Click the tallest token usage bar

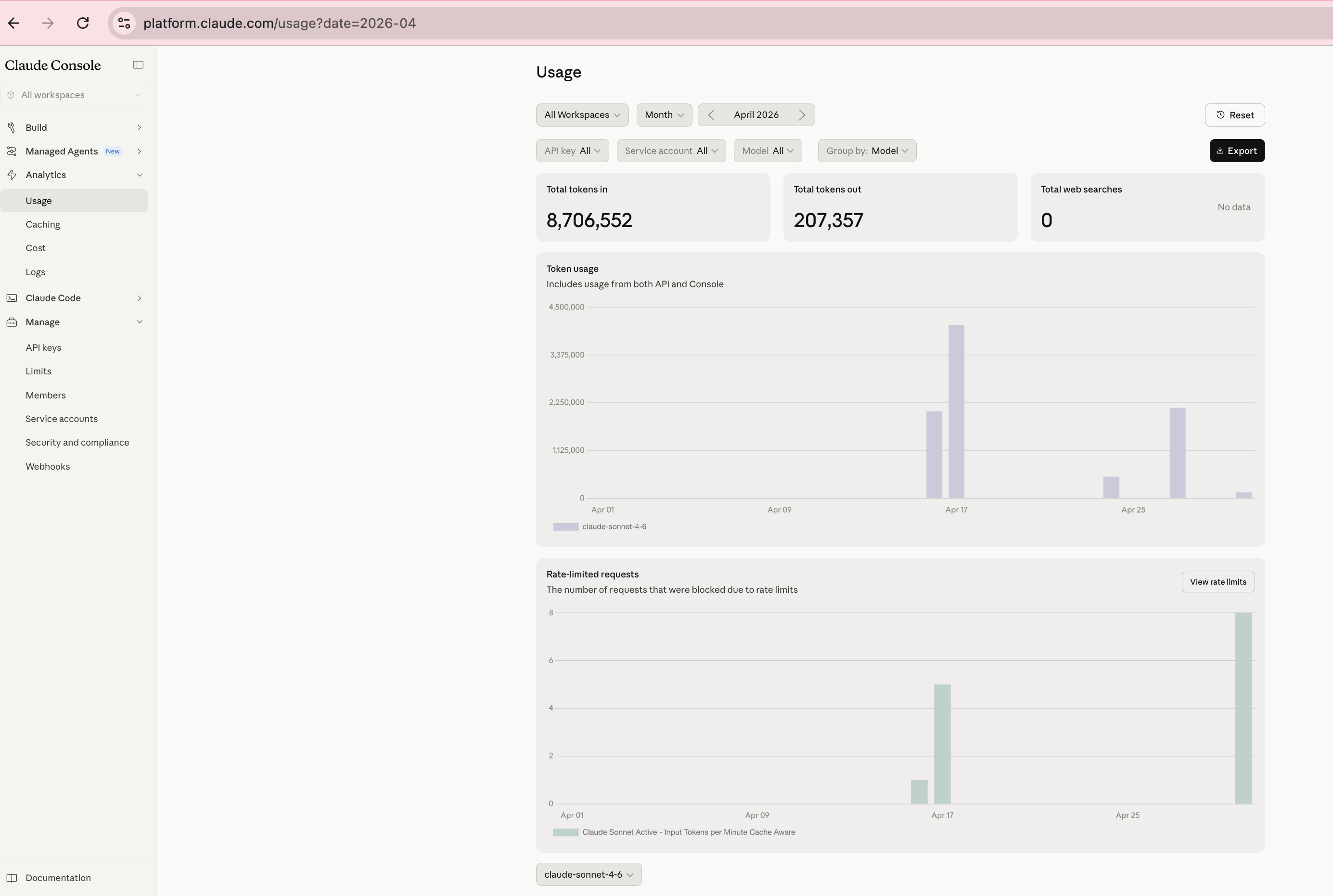(x=957, y=411)
